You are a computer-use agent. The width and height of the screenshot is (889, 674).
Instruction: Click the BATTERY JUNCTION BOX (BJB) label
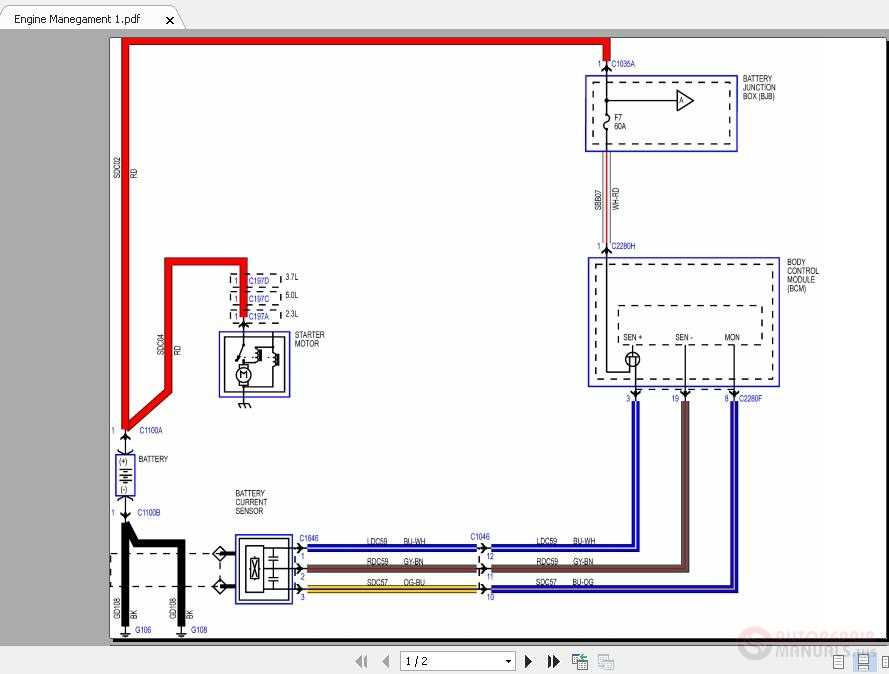point(759,87)
